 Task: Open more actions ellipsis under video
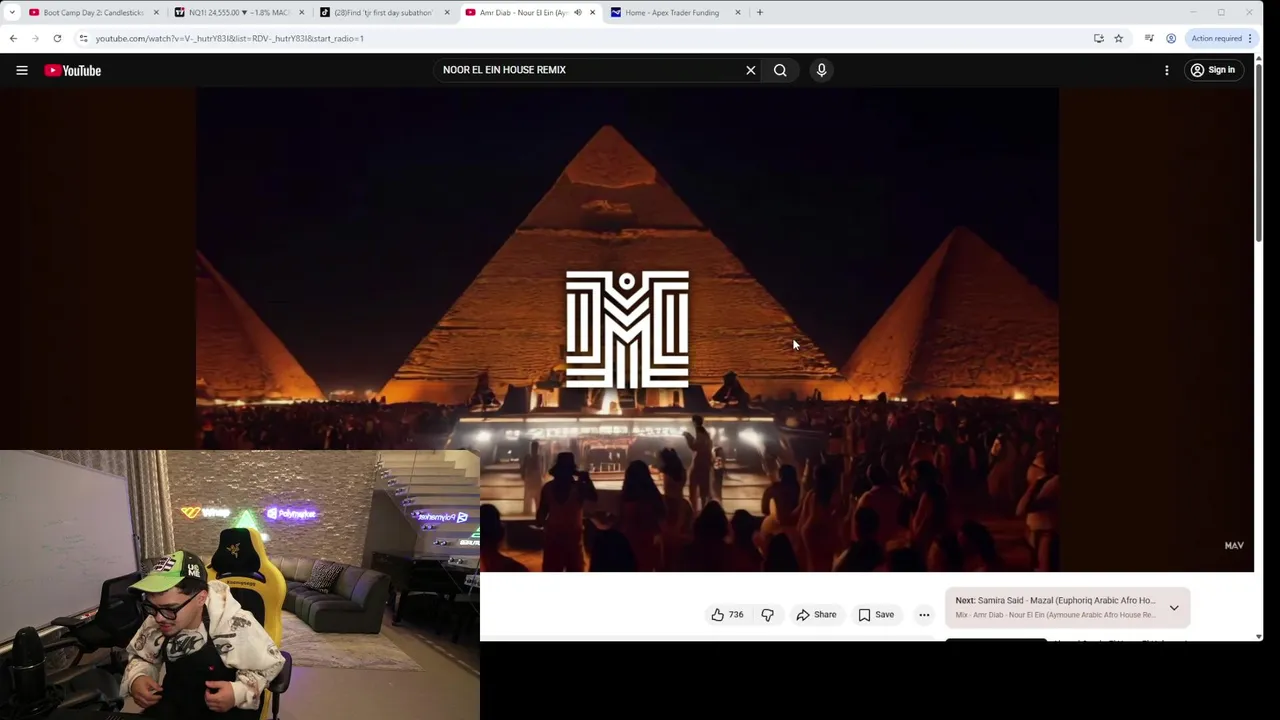924,615
